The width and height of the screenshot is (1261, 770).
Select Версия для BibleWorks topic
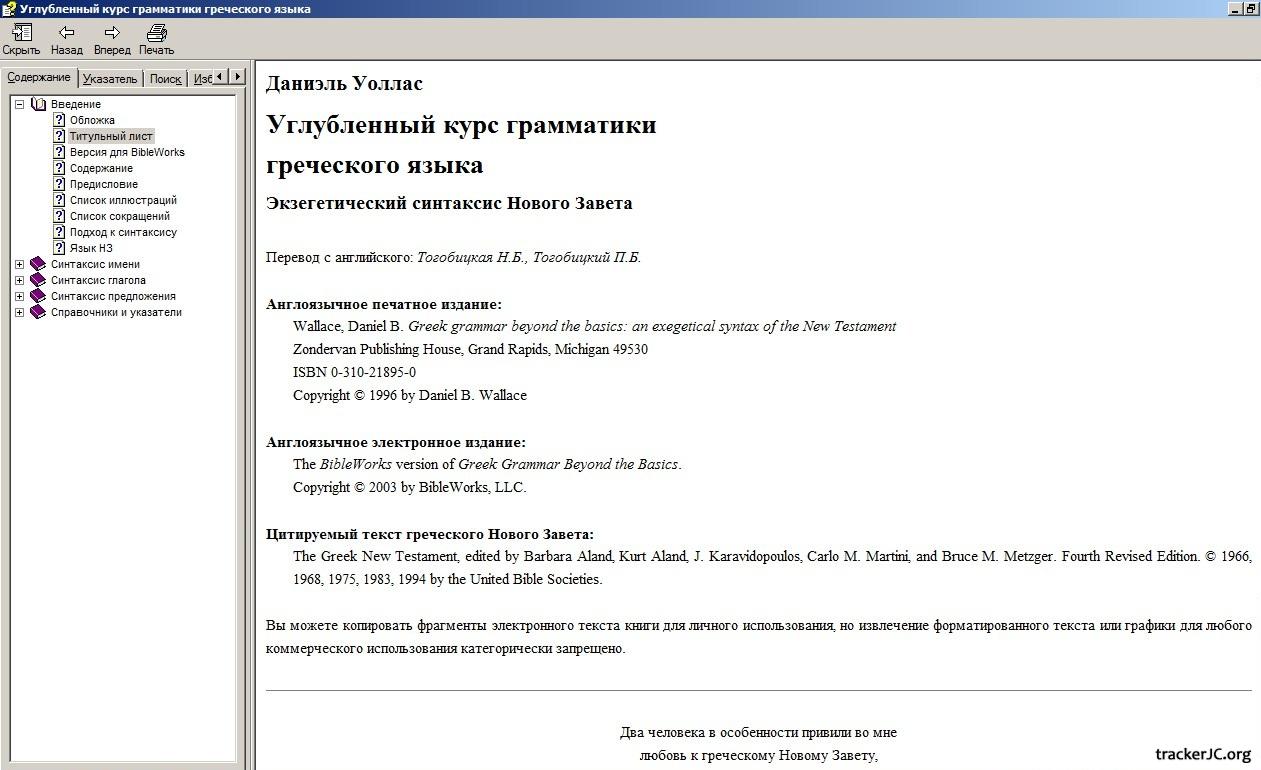[127, 152]
